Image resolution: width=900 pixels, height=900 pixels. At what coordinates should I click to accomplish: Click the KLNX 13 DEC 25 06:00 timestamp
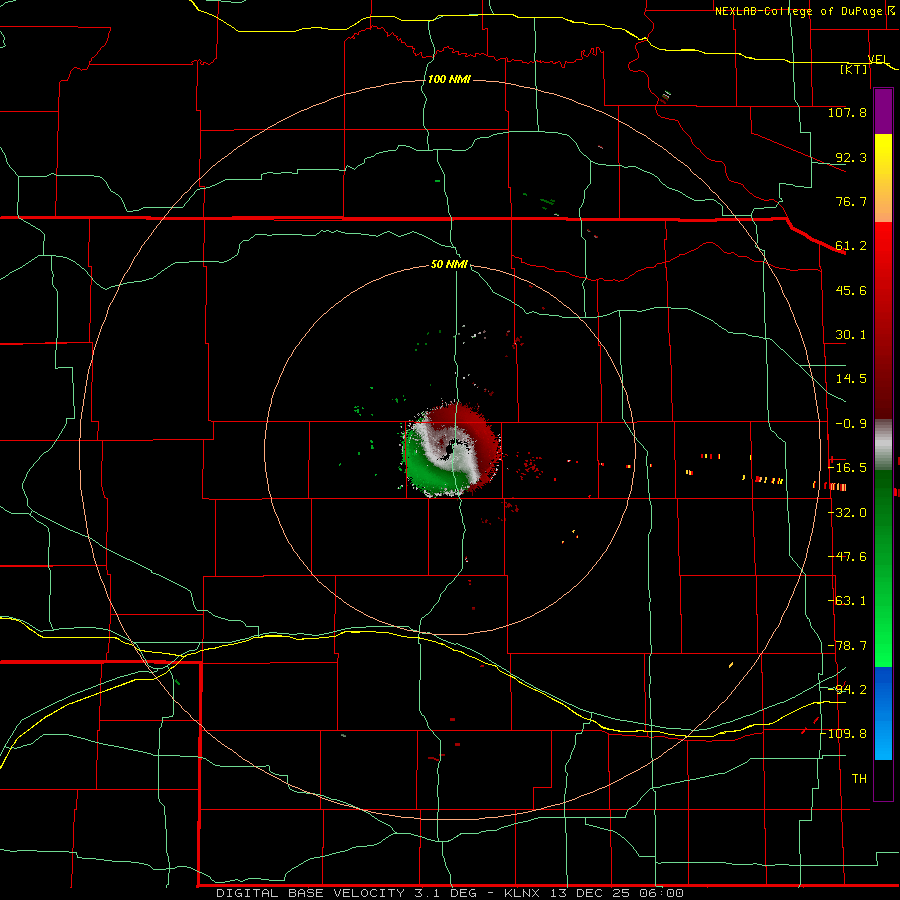pyautogui.click(x=594, y=893)
